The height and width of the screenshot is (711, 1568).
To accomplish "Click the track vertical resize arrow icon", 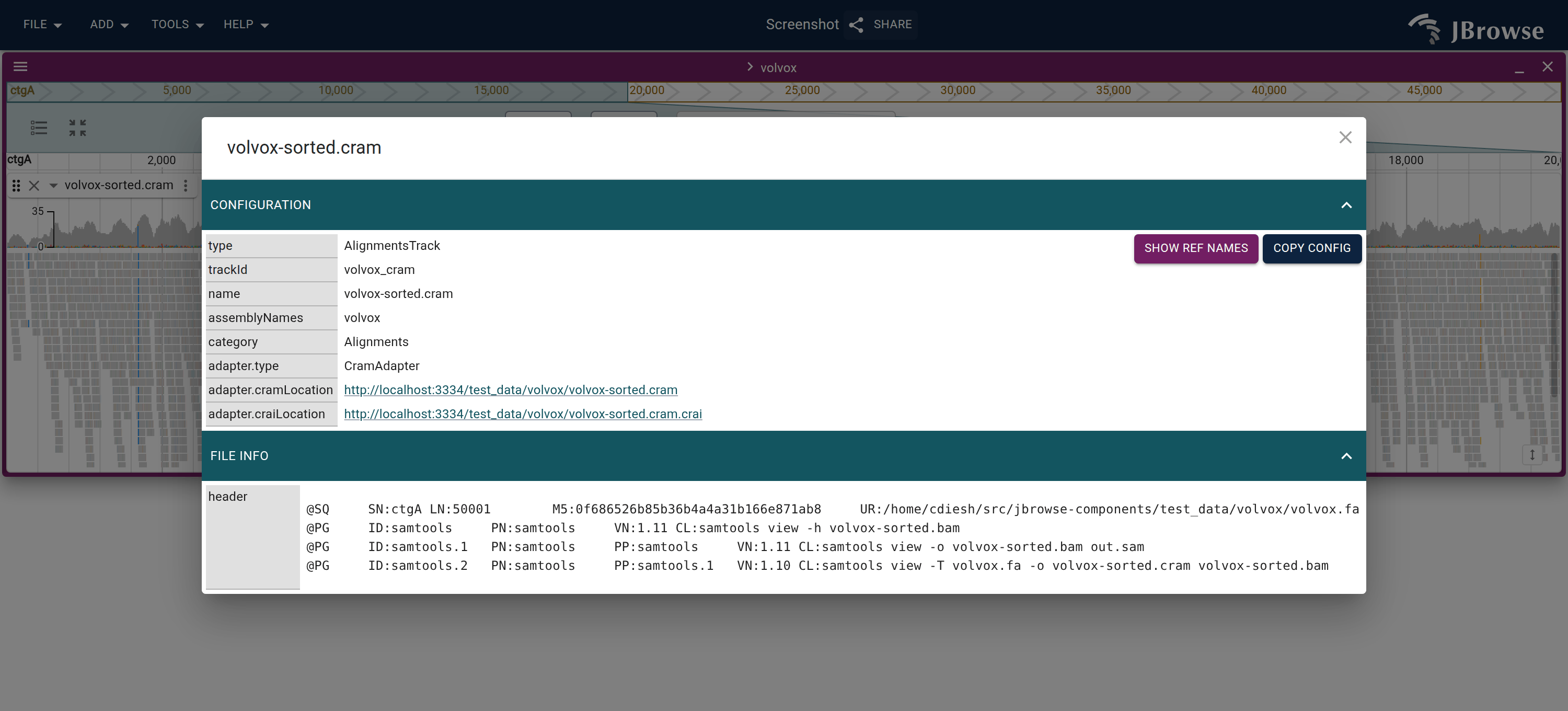I will pyautogui.click(x=1531, y=455).
